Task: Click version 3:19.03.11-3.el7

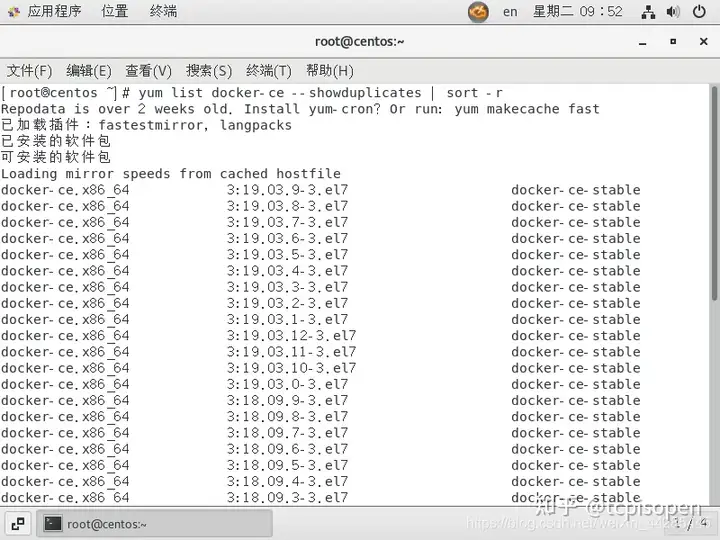Action: [292, 352]
